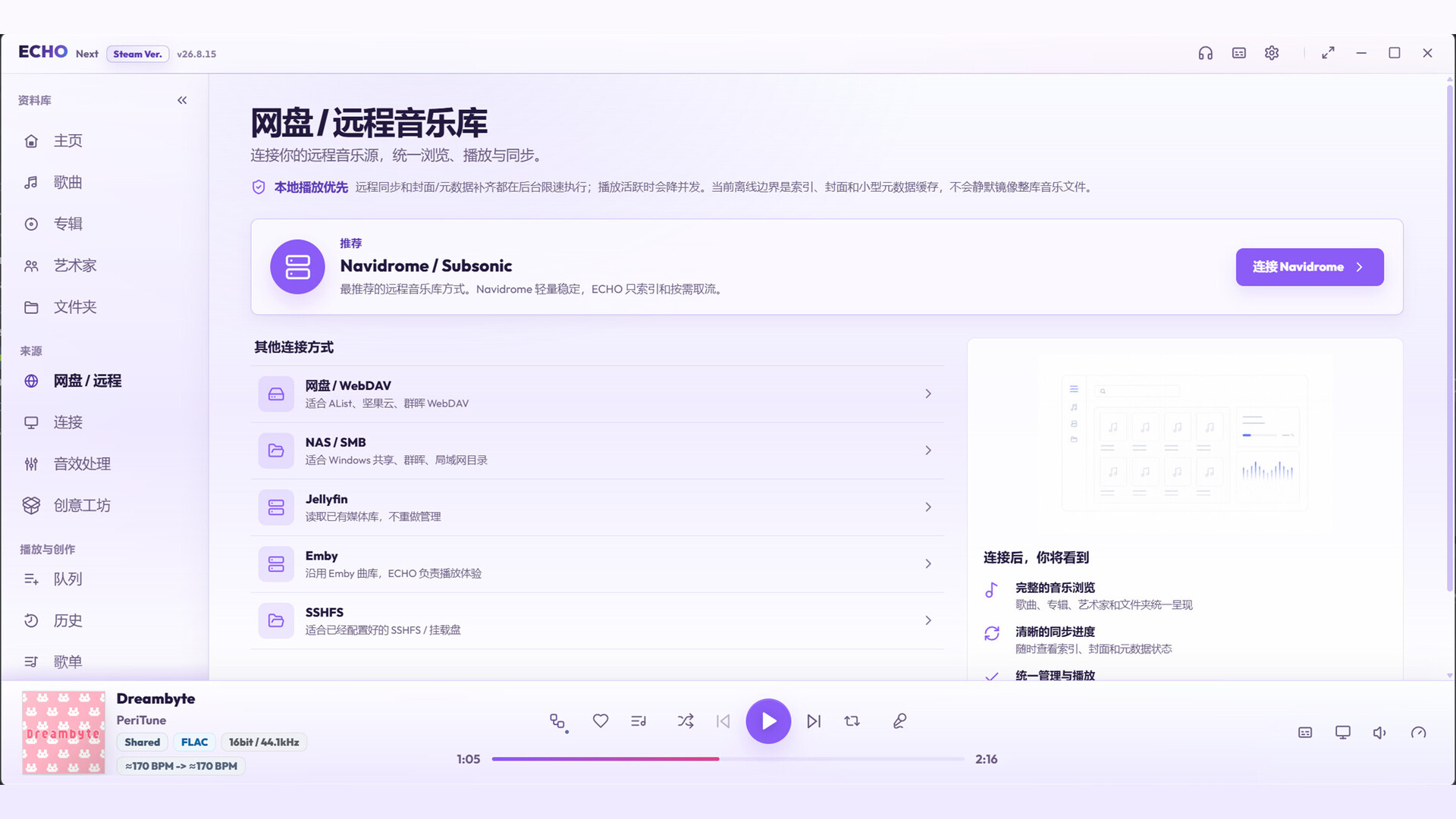Expand the Jellyfin row chevron
The width and height of the screenshot is (1456, 819).
point(928,507)
